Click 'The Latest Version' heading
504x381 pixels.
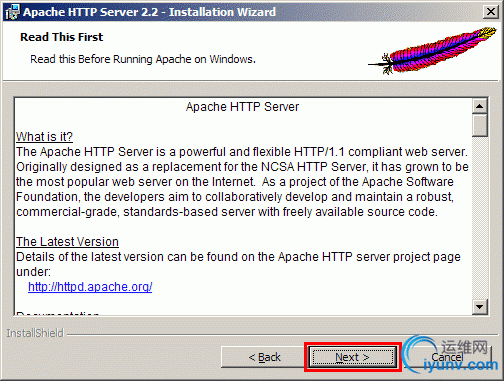[67, 242]
